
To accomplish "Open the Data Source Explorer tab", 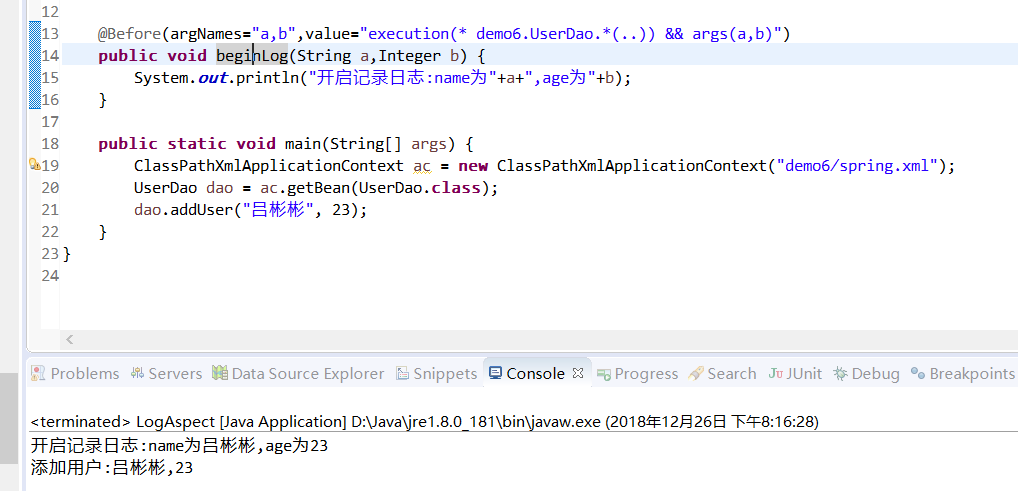I will [299, 373].
